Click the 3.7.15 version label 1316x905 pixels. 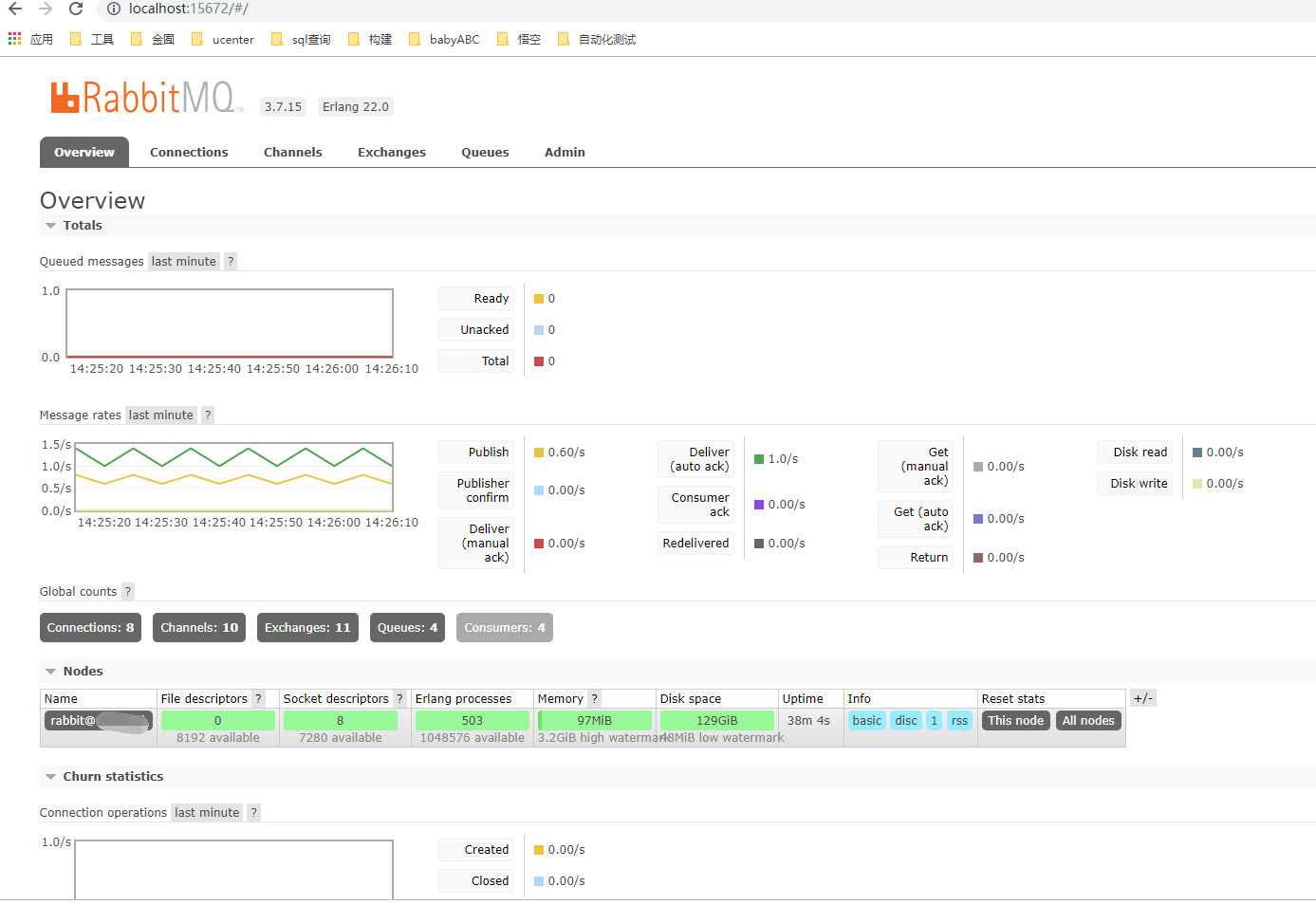(x=283, y=107)
